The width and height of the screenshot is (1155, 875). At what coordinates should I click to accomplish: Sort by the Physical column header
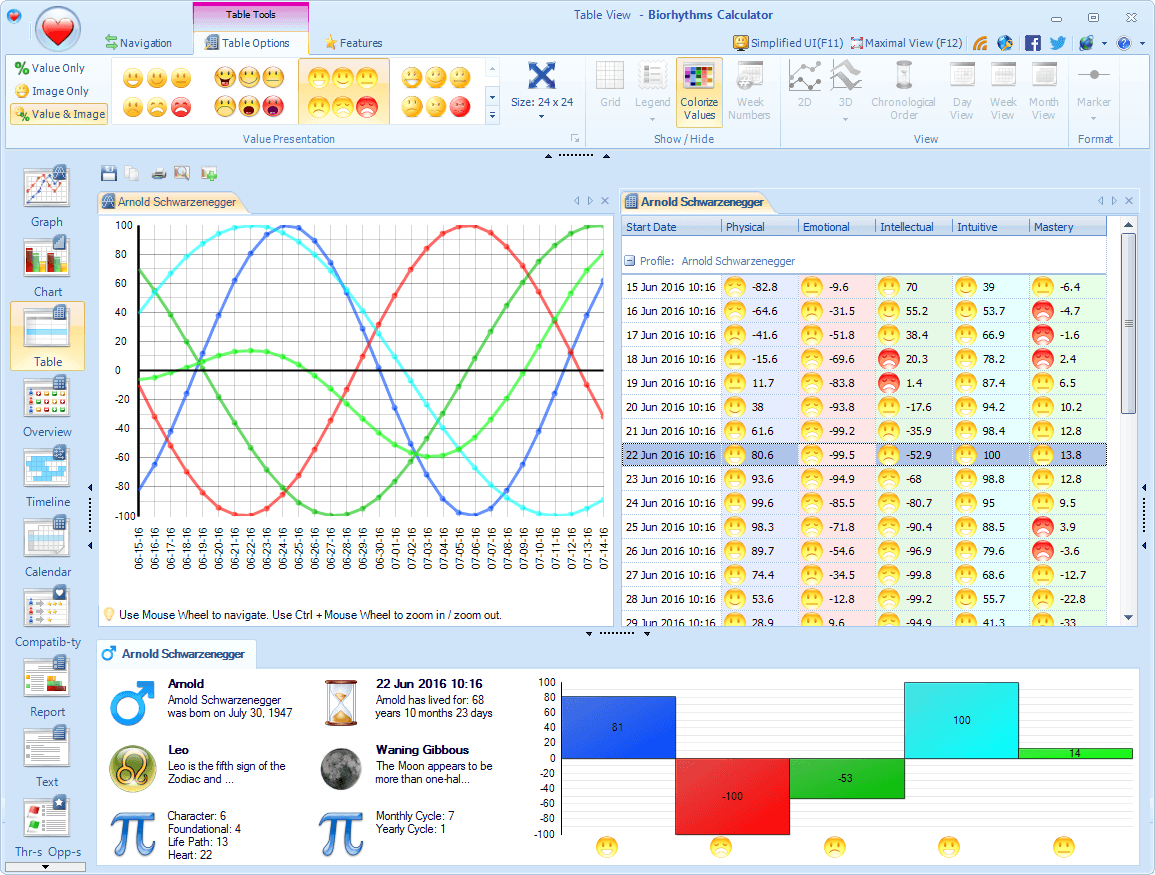[x=759, y=227]
